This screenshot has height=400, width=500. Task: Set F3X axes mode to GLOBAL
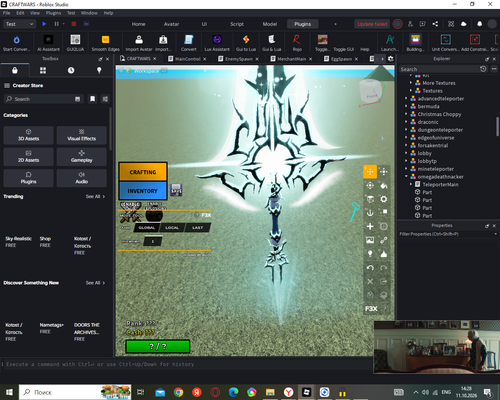[x=147, y=228]
